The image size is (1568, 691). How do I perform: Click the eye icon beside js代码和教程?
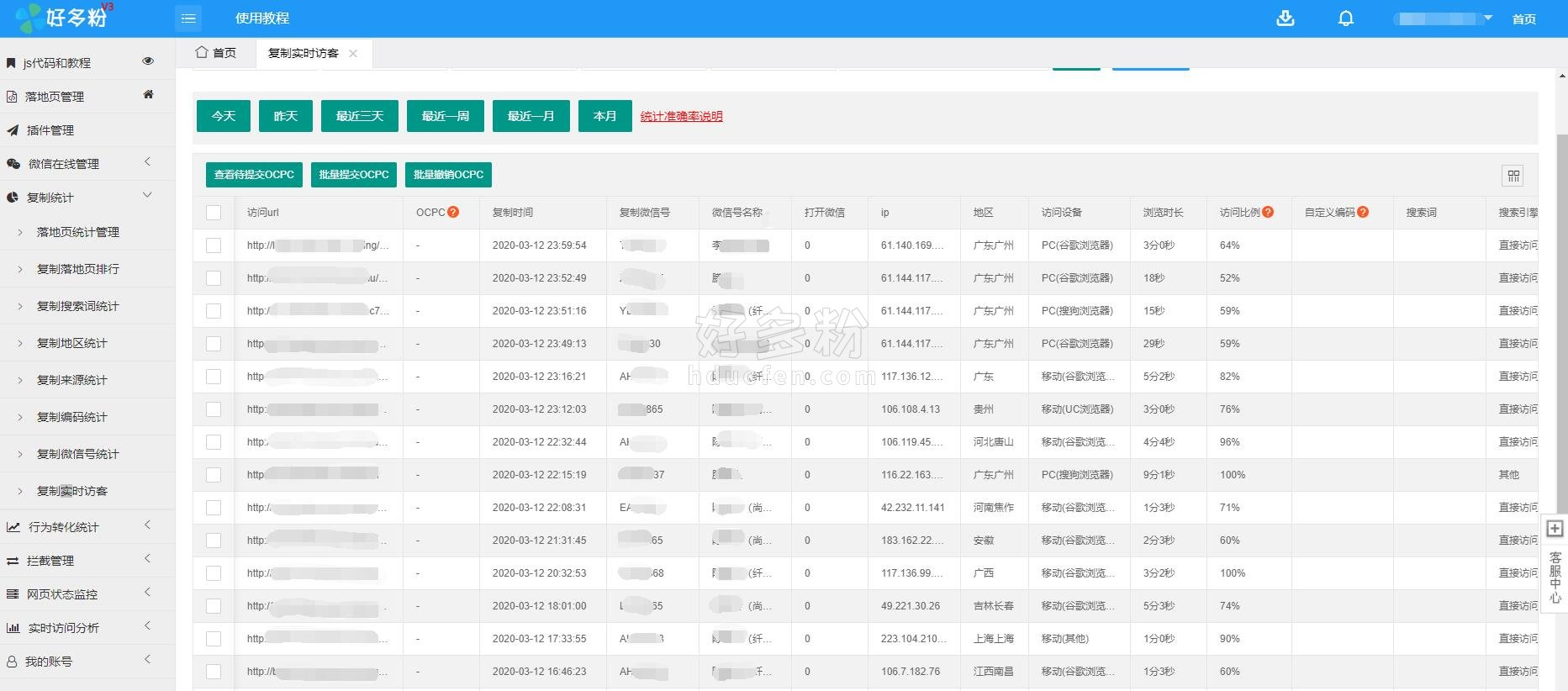coord(148,61)
